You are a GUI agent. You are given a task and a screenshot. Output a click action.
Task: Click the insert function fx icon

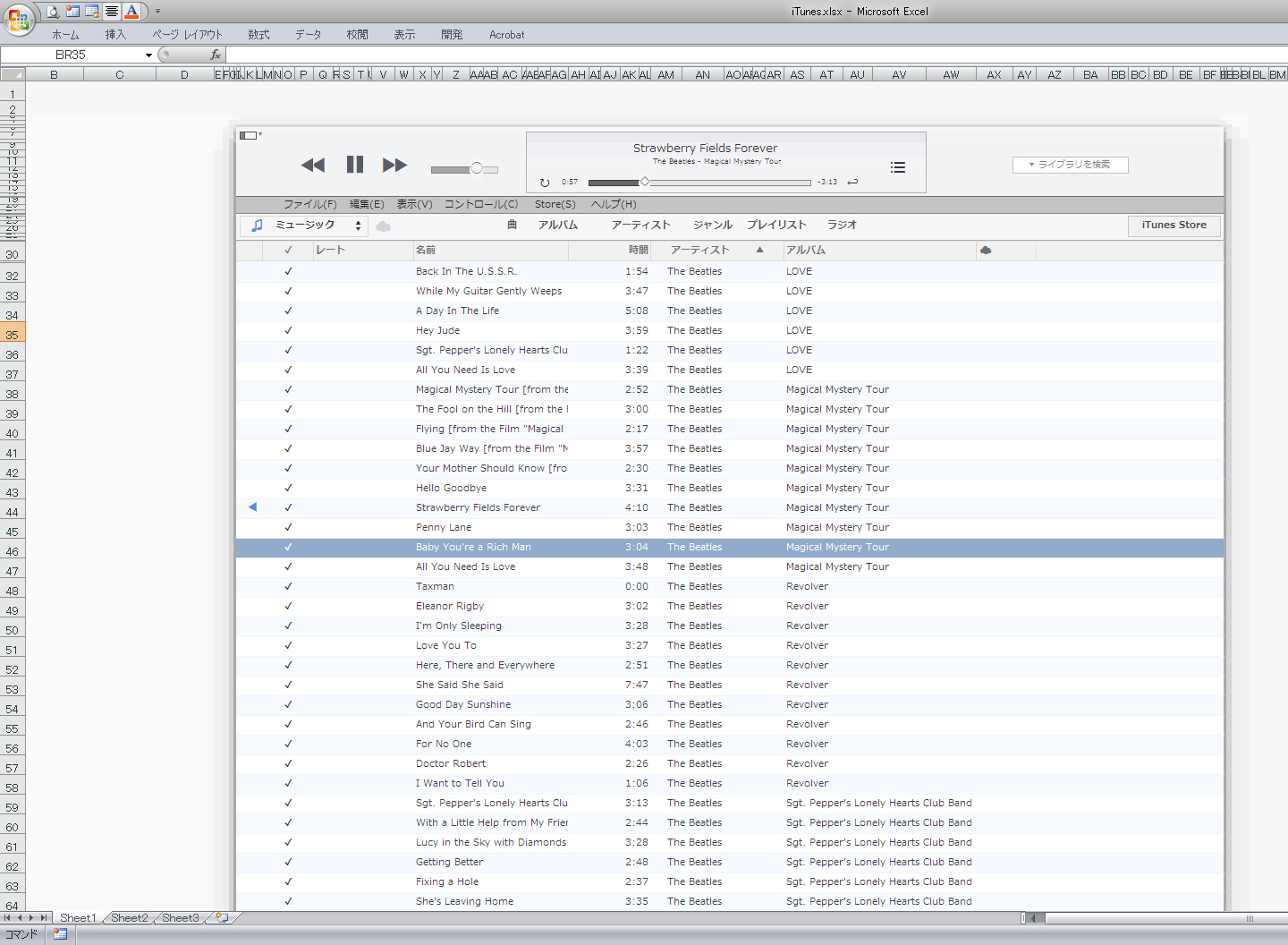[x=216, y=55]
